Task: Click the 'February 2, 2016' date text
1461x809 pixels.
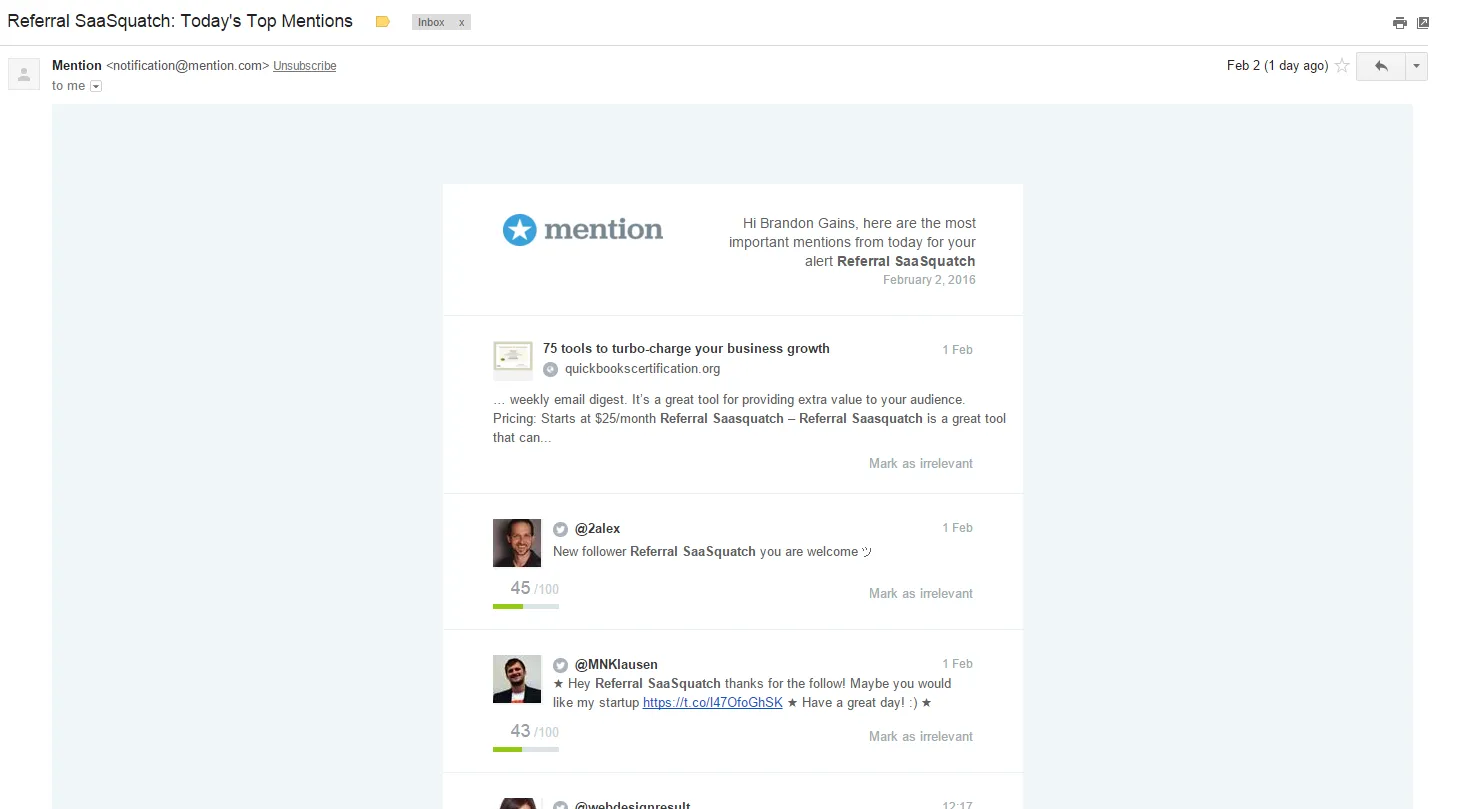Action: 929,280
